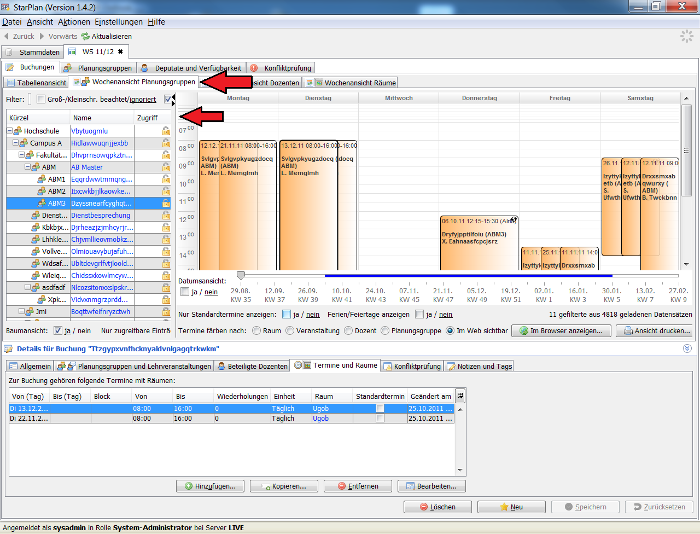Click the lock icon in ABM row
Viewport: 700px width, 534px height.
click(166, 167)
